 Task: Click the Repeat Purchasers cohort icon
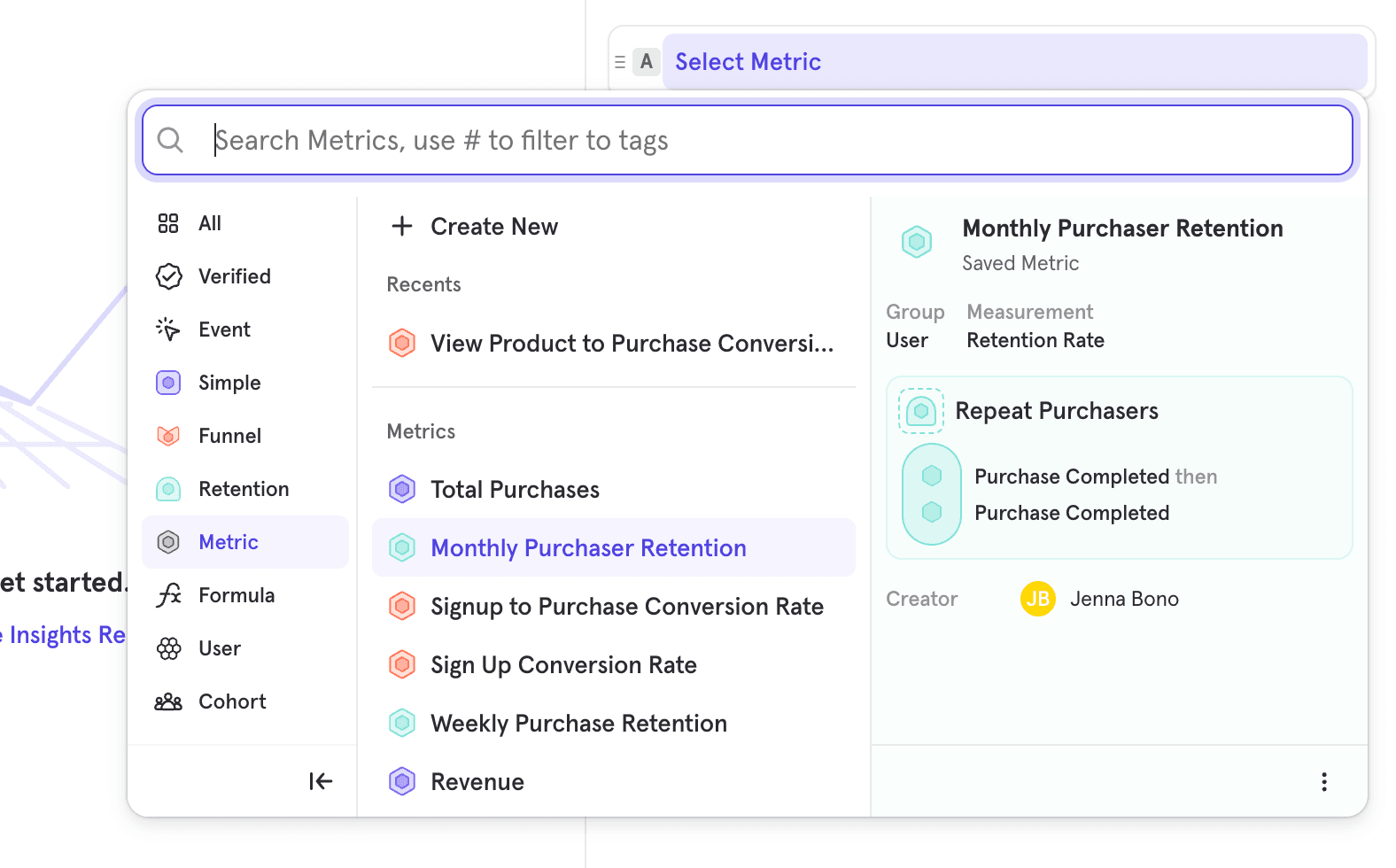click(921, 411)
